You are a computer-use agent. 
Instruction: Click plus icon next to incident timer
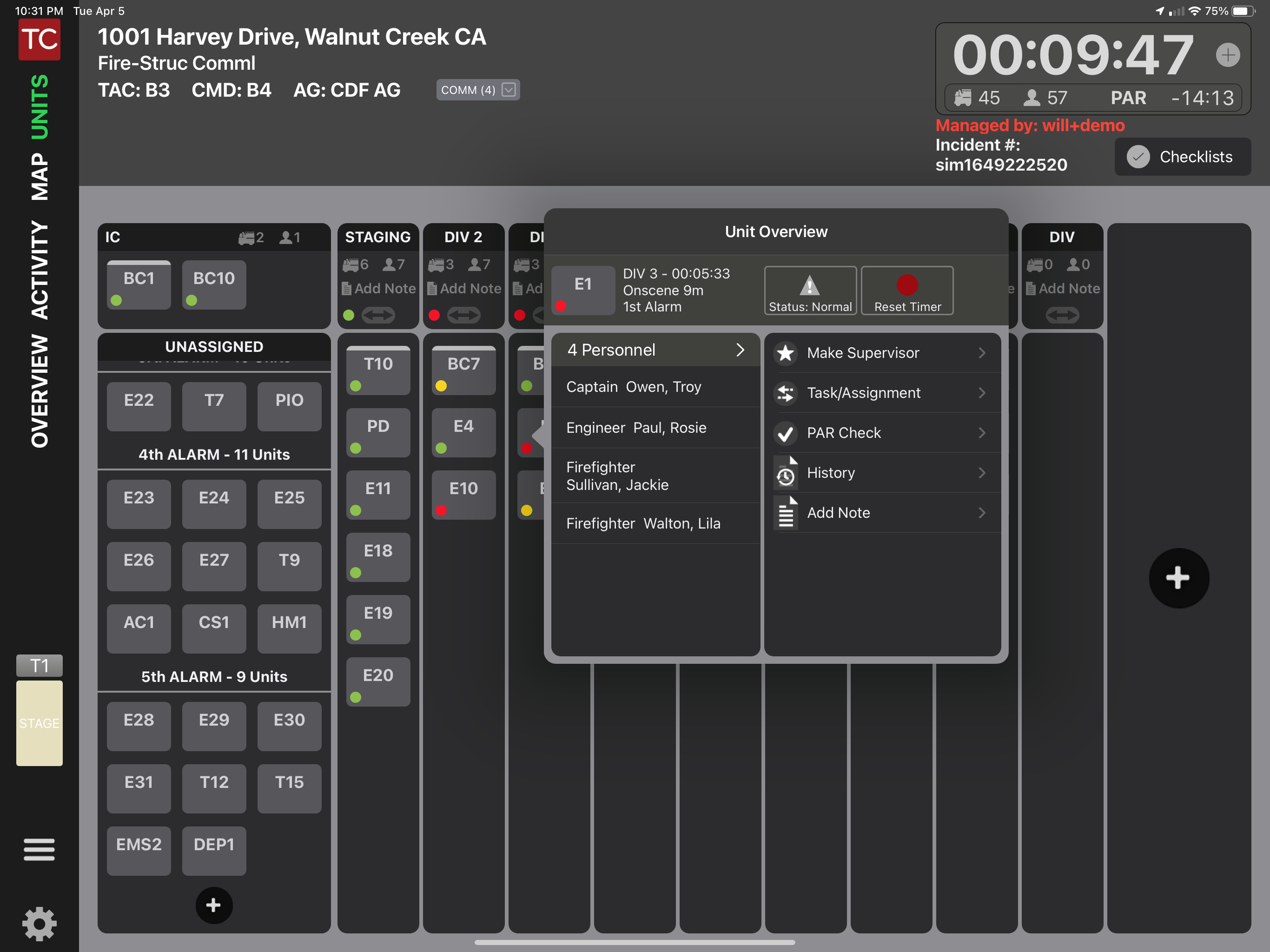pos(1228,55)
